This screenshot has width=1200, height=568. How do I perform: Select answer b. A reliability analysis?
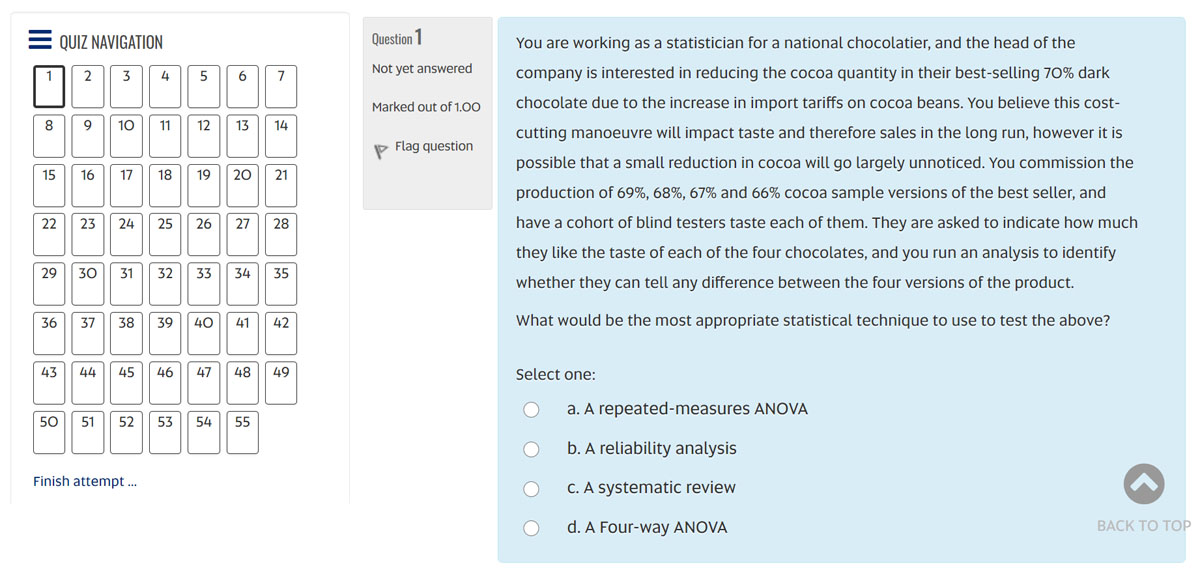coord(532,448)
